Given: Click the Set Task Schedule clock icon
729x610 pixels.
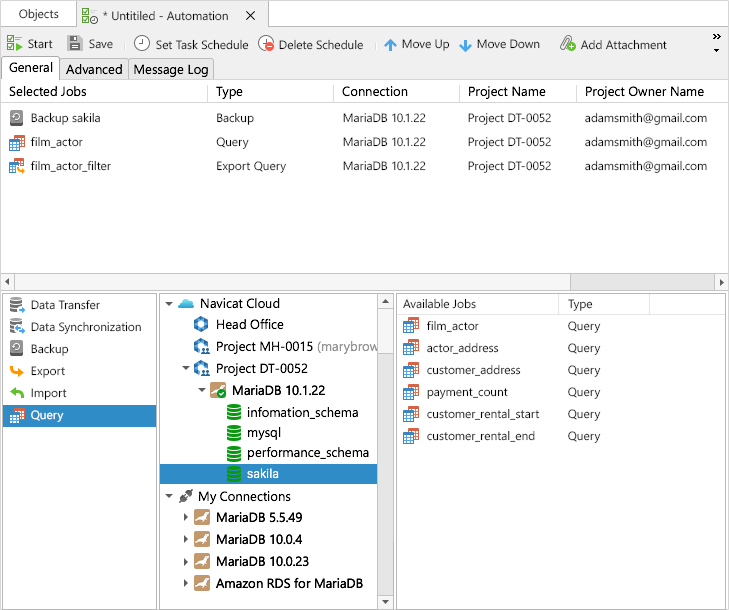Looking at the screenshot, I should (142, 44).
